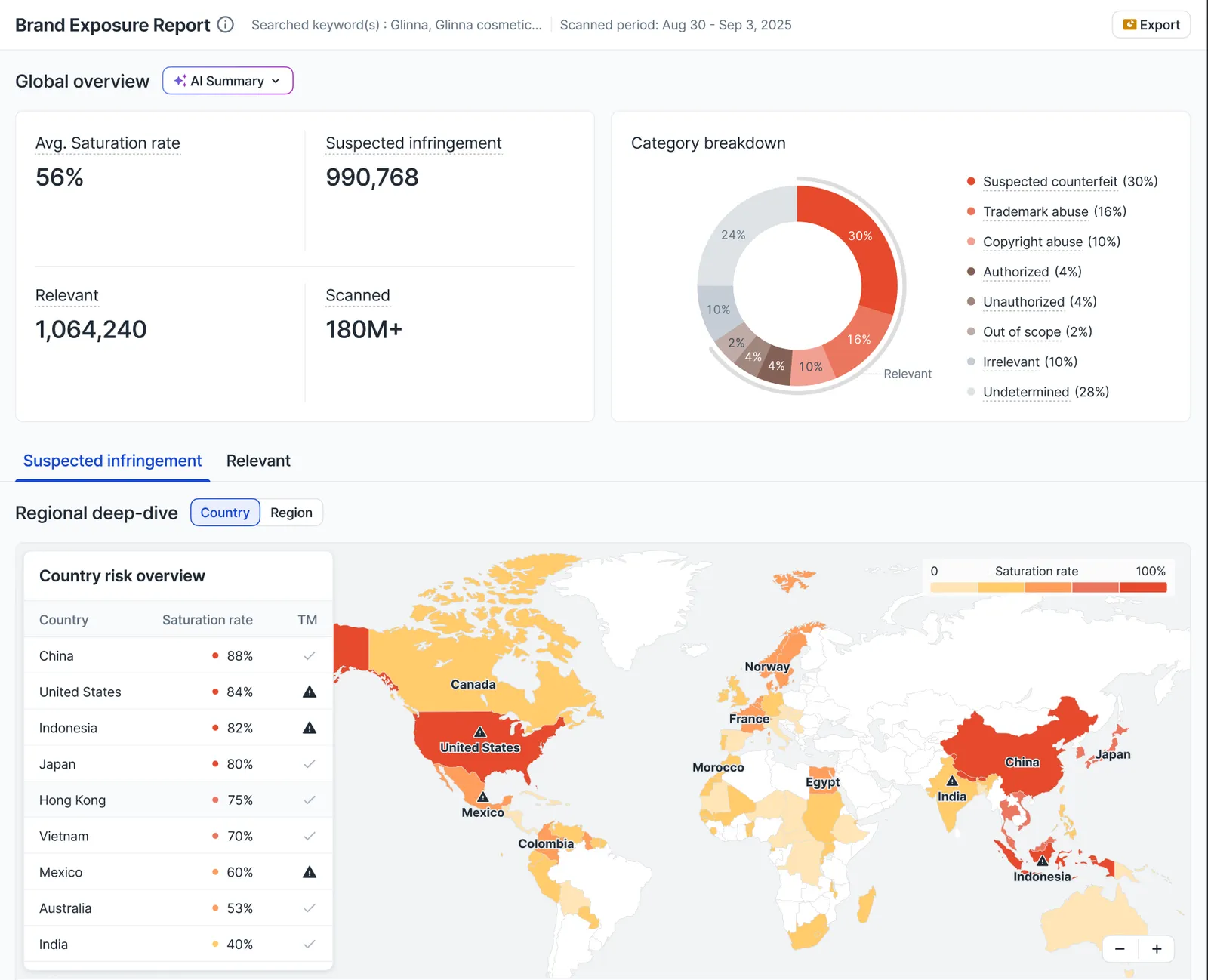The width and height of the screenshot is (1208, 980).
Task: Select the Country view toggle
Action: pyautogui.click(x=225, y=513)
